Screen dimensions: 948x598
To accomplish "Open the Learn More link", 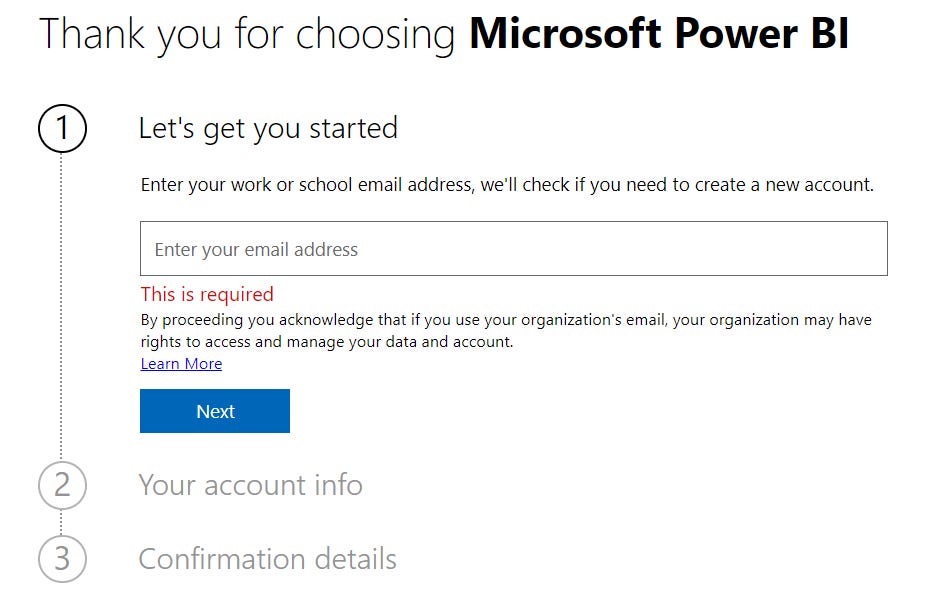I will pos(181,363).
